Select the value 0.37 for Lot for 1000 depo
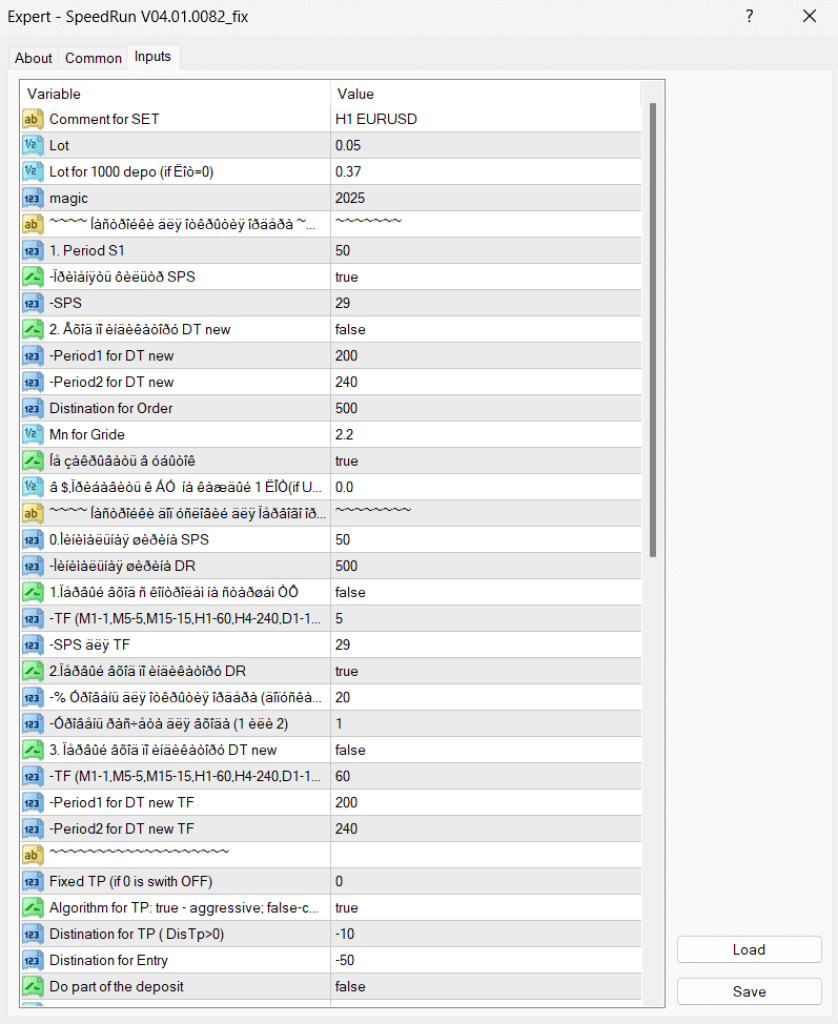The width and height of the screenshot is (838, 1024). [486, 172]
